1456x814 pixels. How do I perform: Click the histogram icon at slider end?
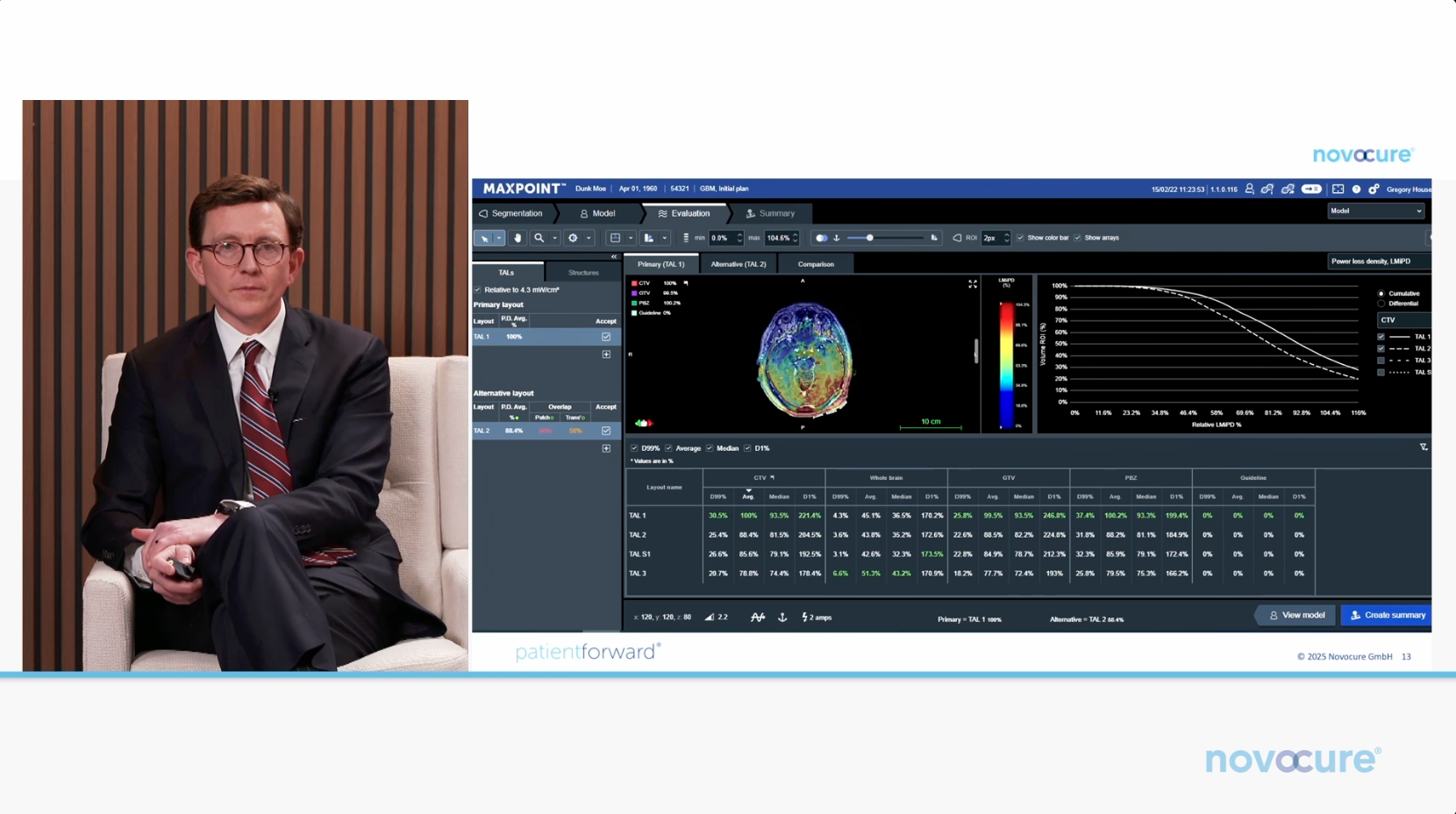[x=934, y=238]
